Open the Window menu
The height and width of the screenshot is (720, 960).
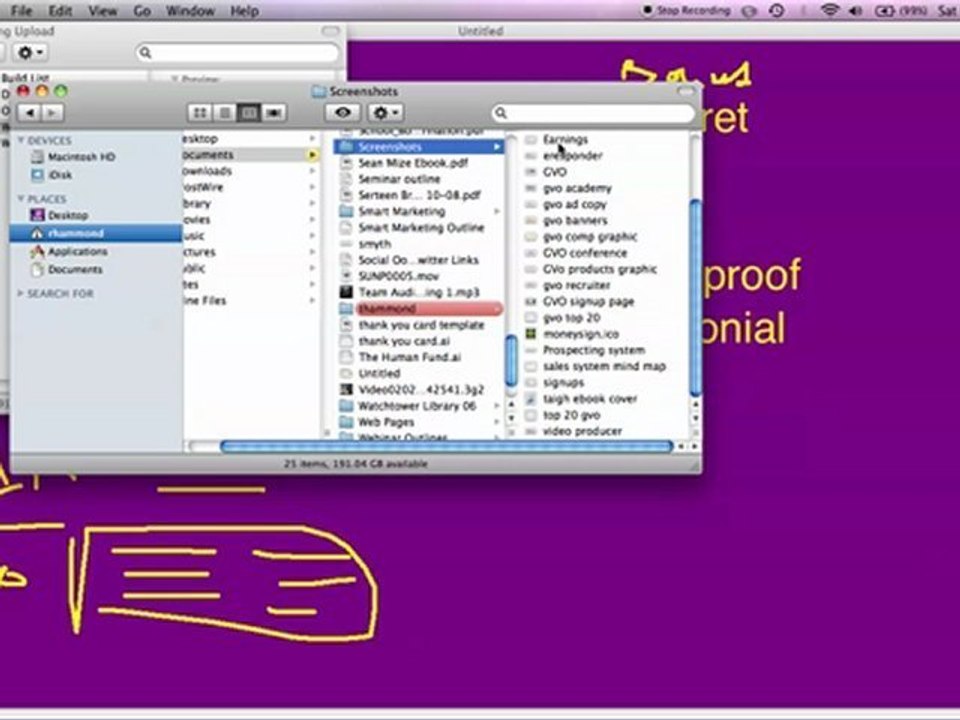pyautogui.click(x=190, y=10)
